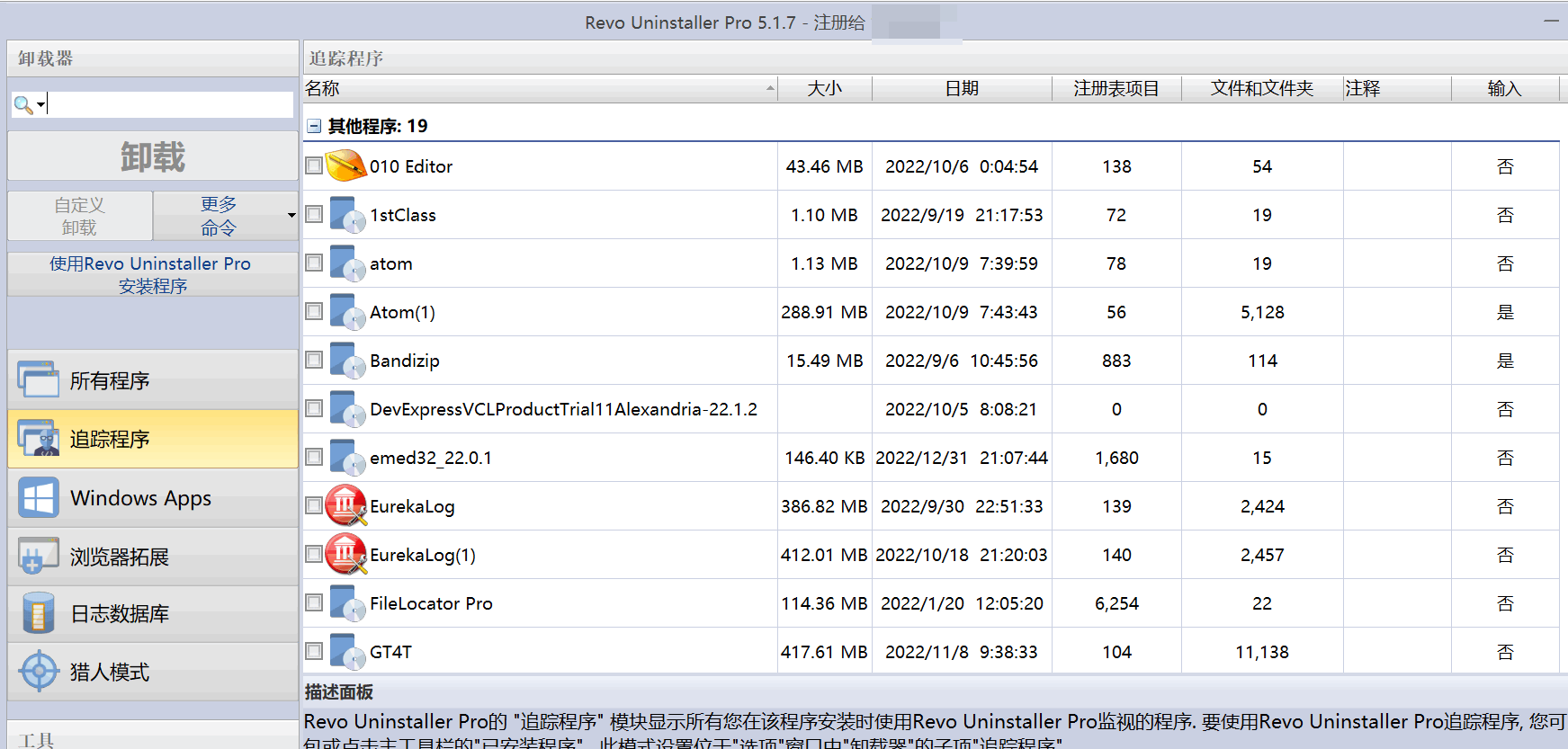
Task: Click the Bandizip installer icon
Action: 347,361
